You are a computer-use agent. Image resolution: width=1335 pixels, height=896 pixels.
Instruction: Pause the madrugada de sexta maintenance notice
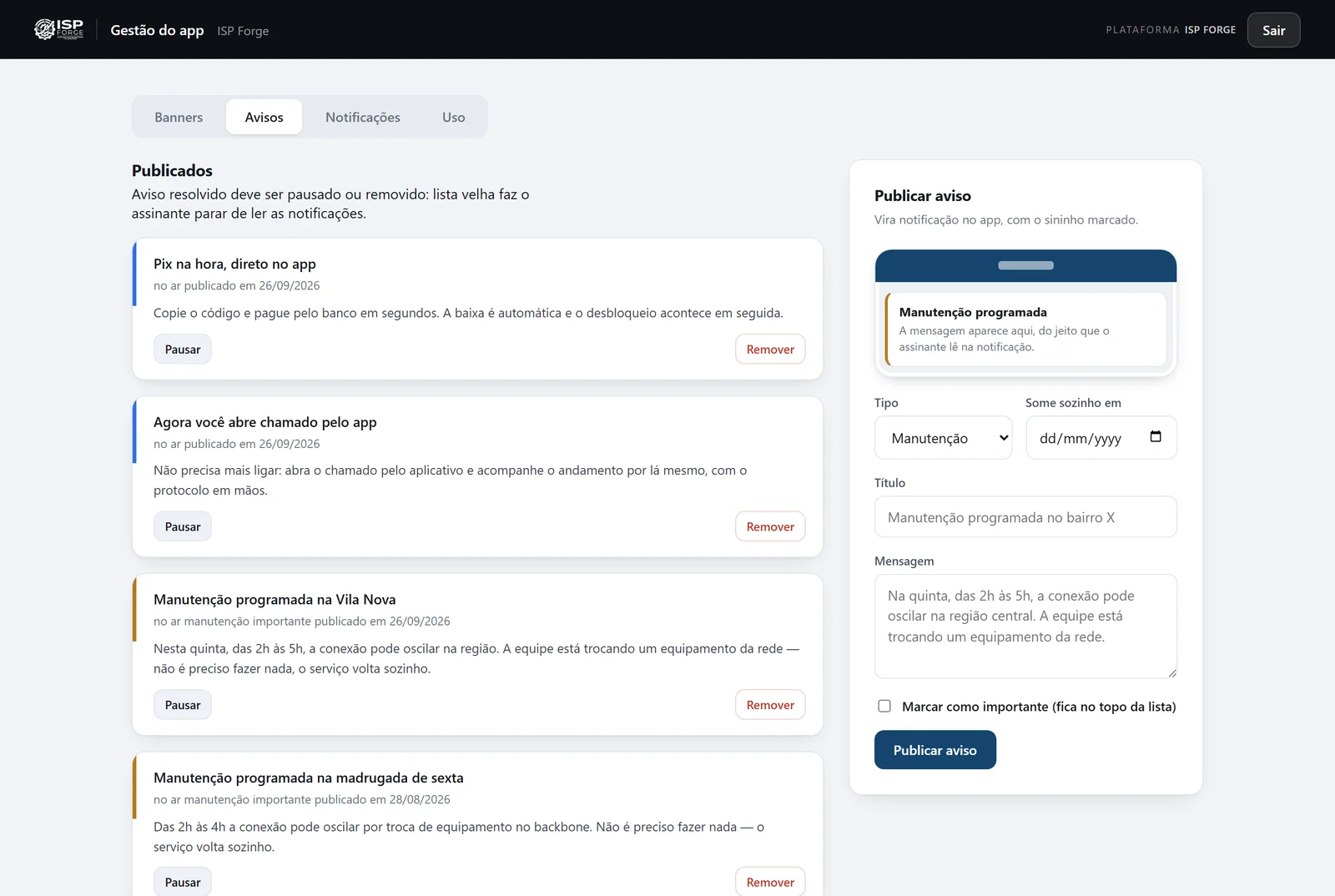[x=183, y=882]
